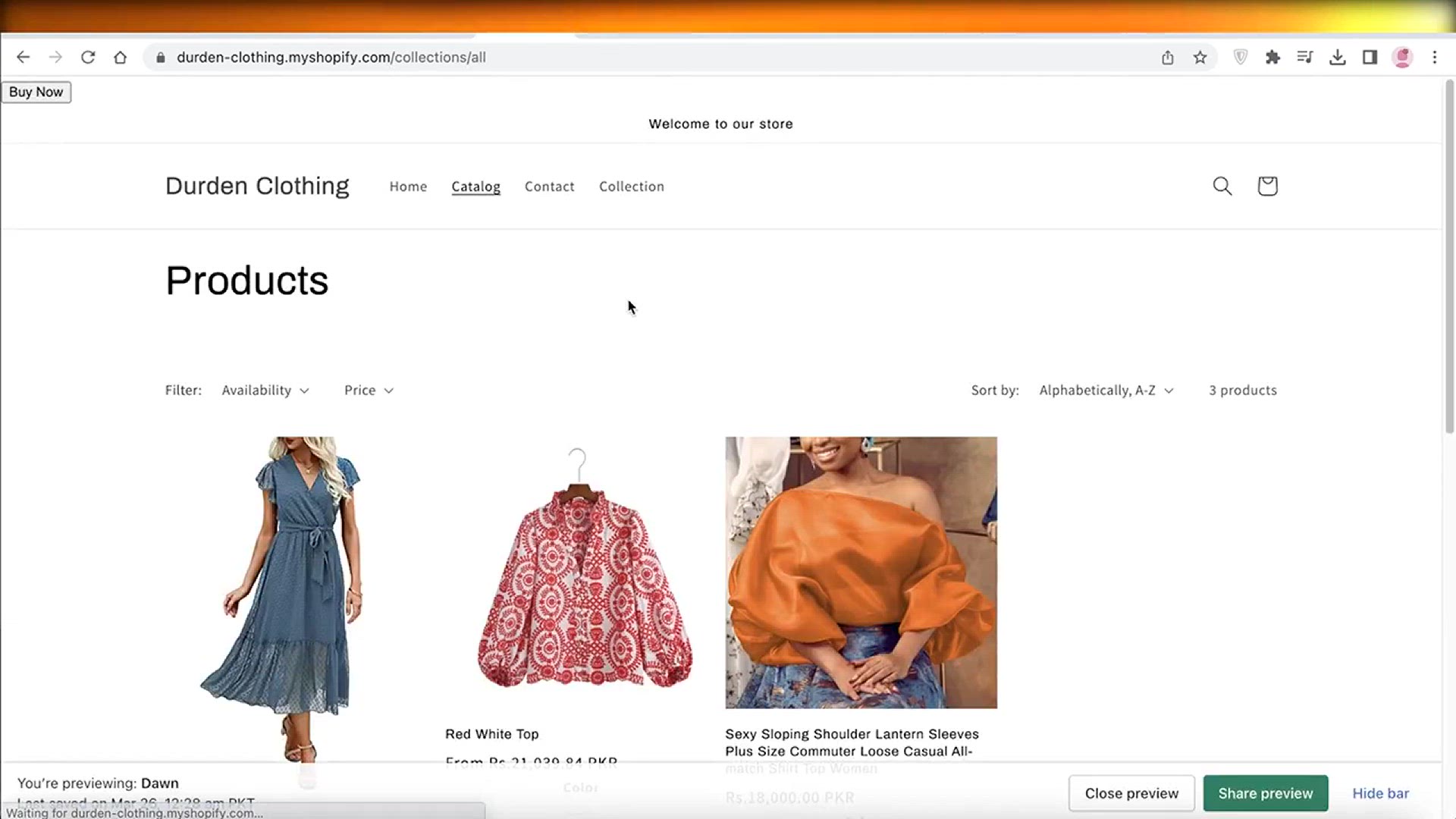Viewport: 1456px width, 819px height.
Task: Click the page vertical scrollbar
Action: 1449,258
